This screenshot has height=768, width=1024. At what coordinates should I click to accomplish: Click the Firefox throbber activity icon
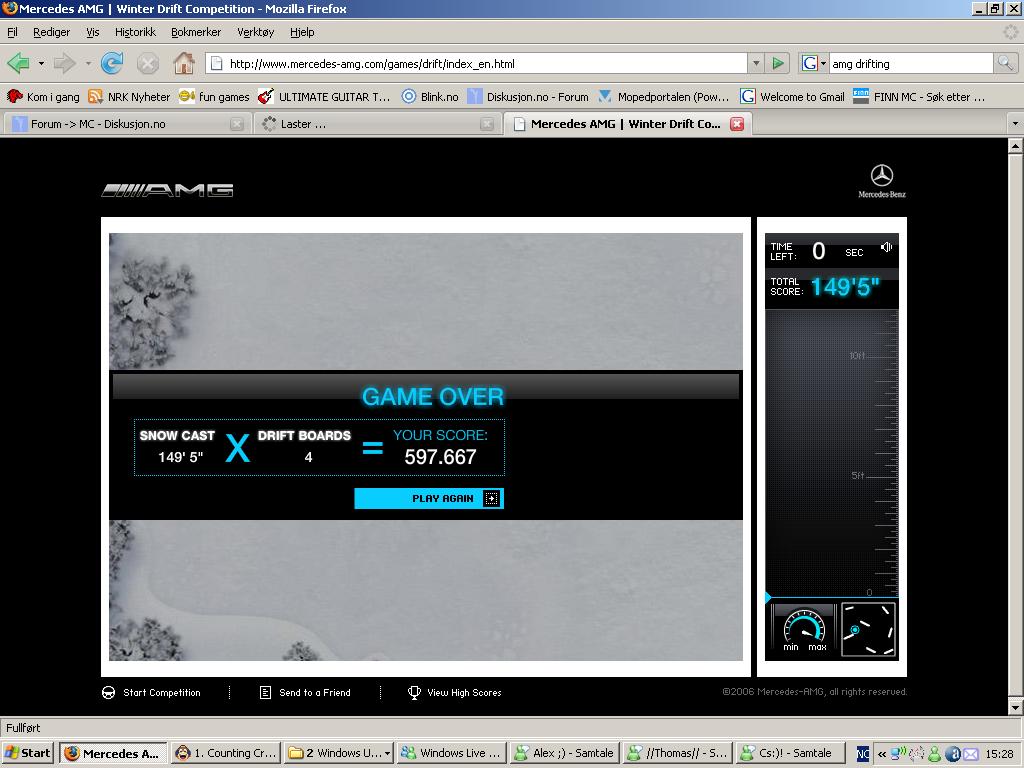[x=1010, y=32]
